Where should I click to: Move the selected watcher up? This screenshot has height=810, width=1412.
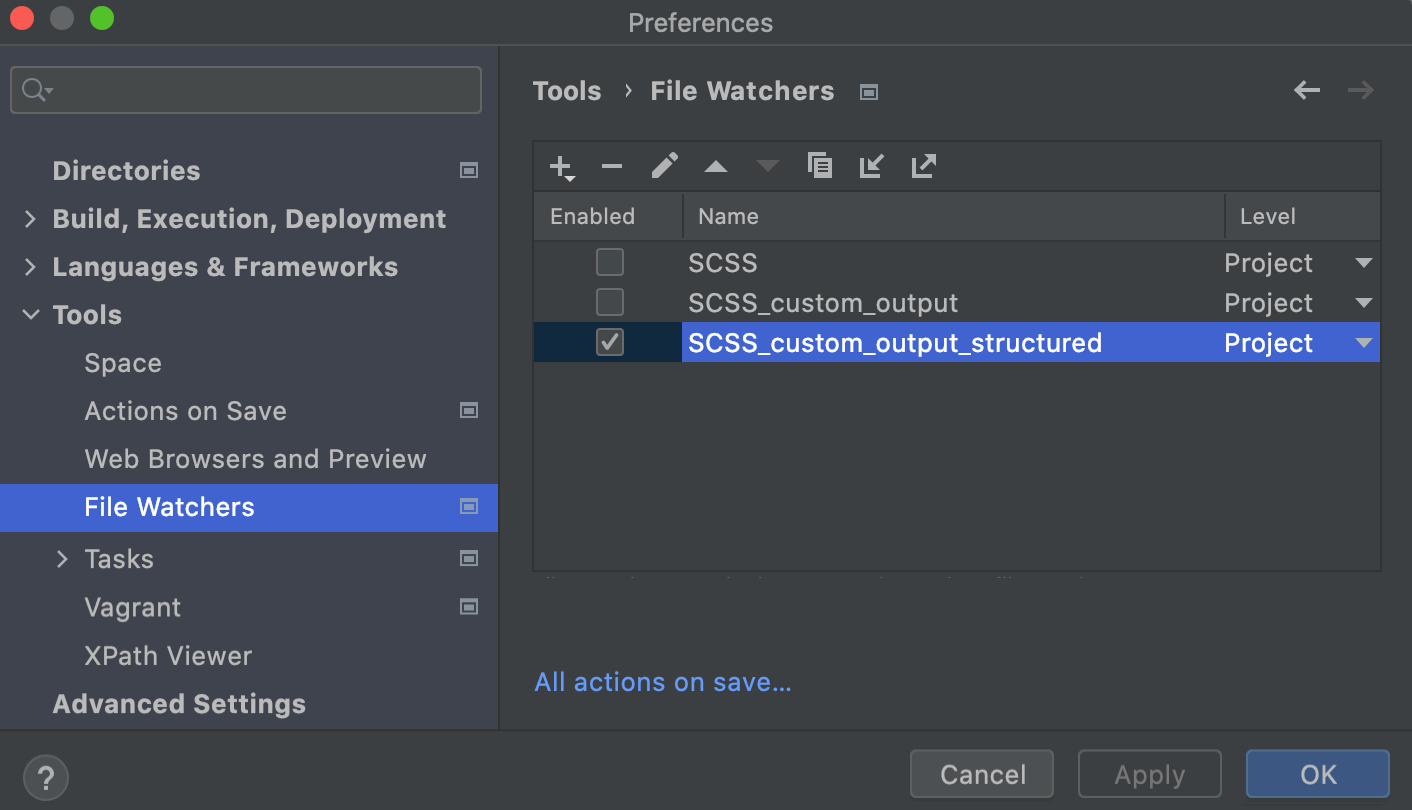pyautogui.click(x=715, y=166)
